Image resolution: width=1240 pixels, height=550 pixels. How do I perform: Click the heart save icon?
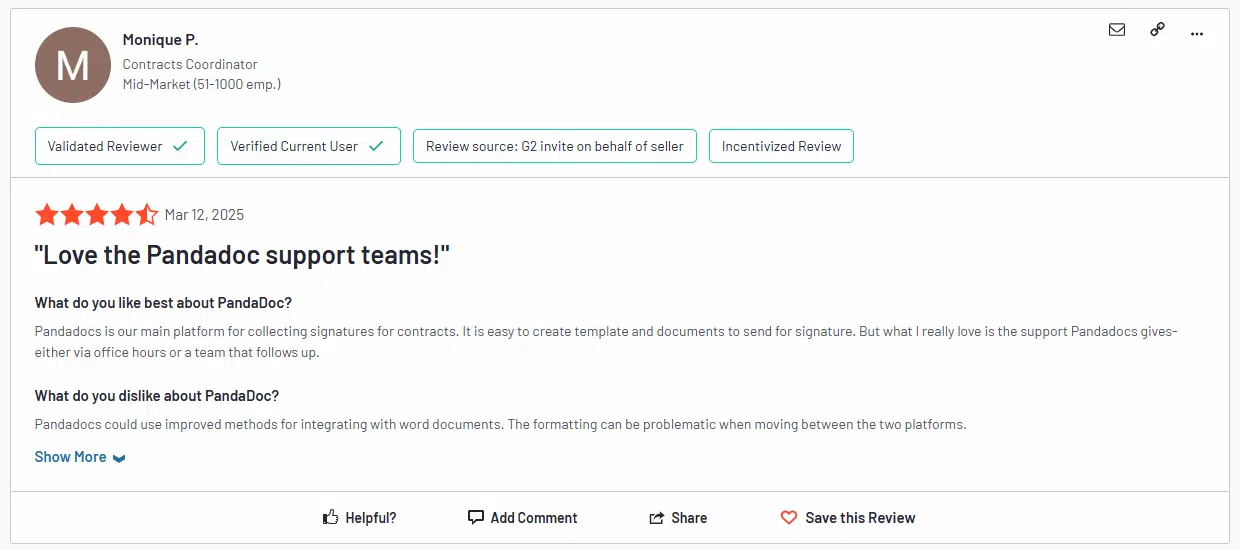click(x=789, y=518)
